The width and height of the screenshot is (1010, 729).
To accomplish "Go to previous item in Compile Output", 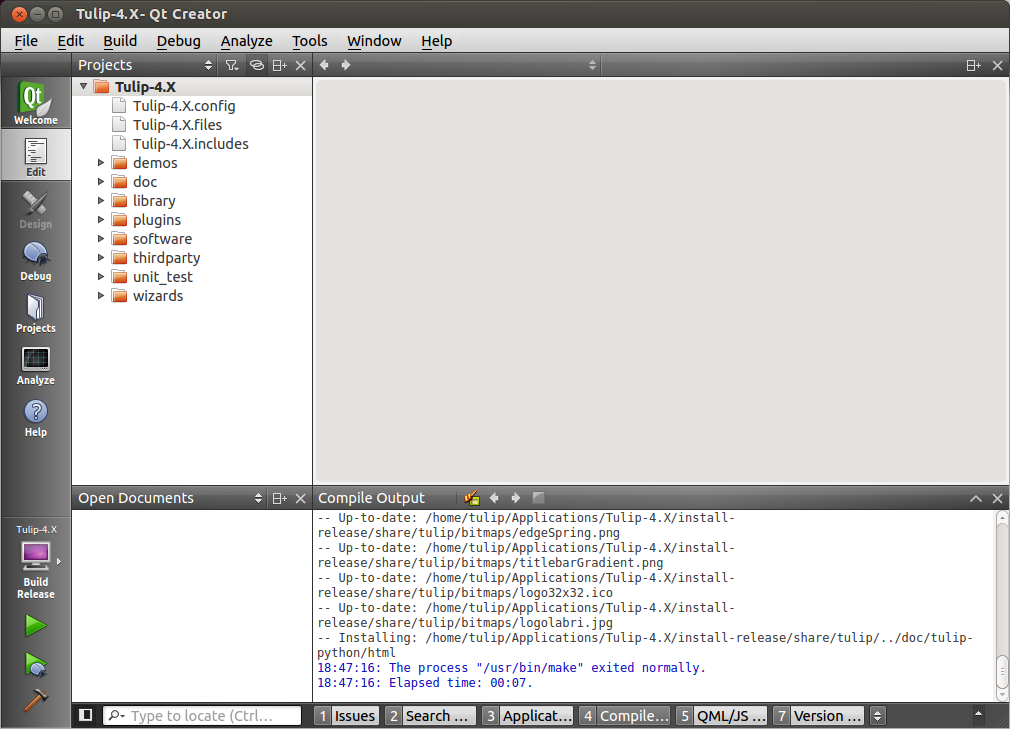I will (x=494, y=498).
